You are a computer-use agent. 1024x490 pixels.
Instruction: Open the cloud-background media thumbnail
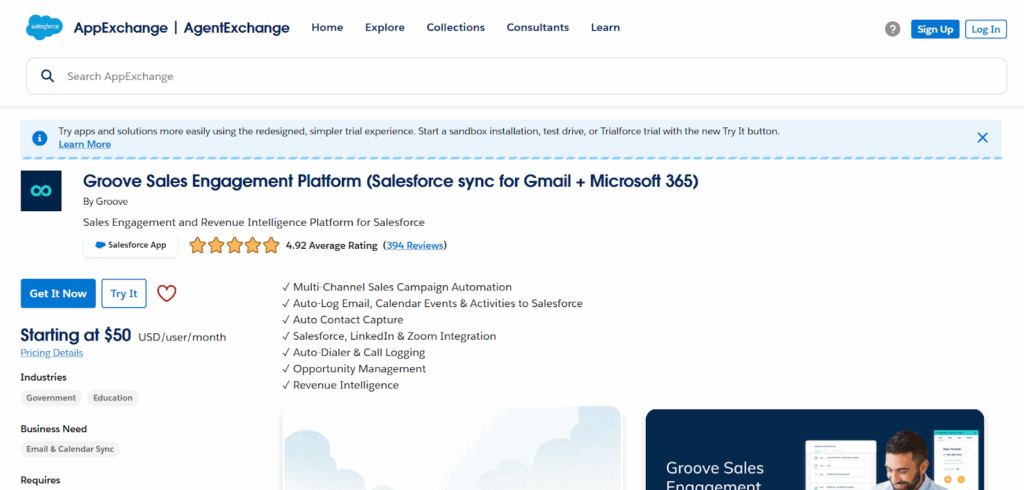tap(453, 448)
